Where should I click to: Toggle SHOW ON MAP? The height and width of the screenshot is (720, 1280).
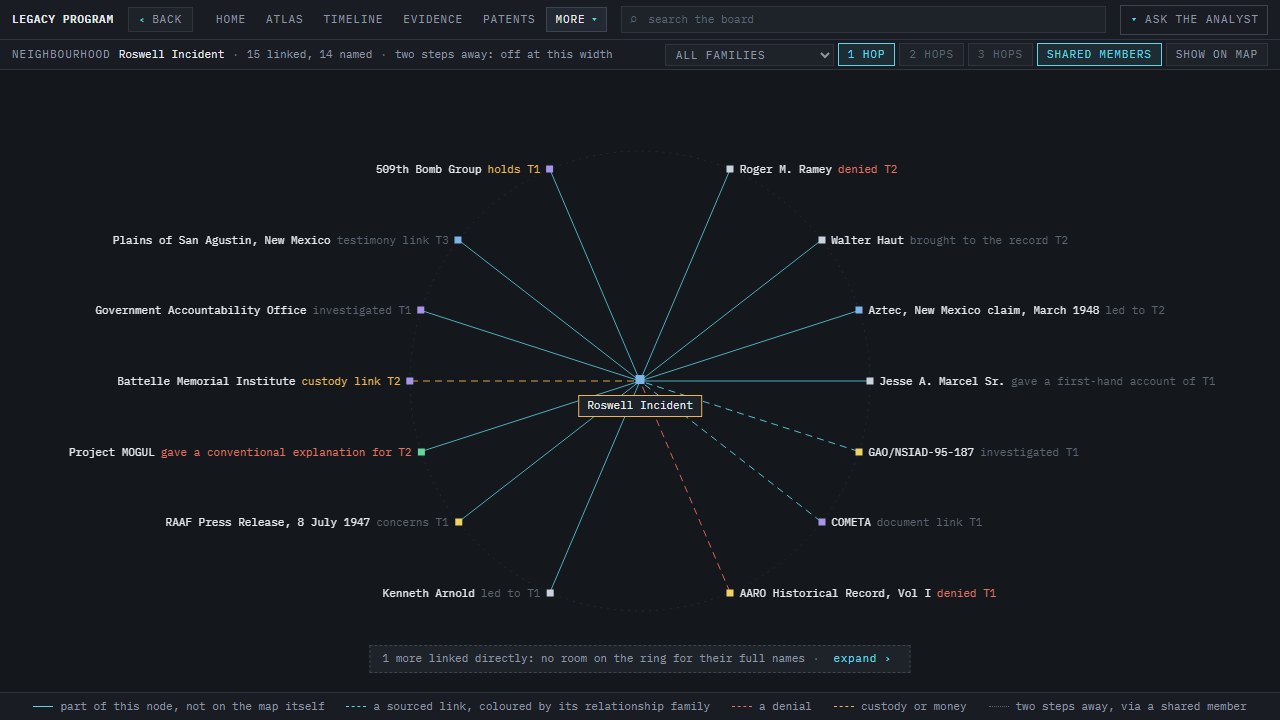(x=1216, y=55)
